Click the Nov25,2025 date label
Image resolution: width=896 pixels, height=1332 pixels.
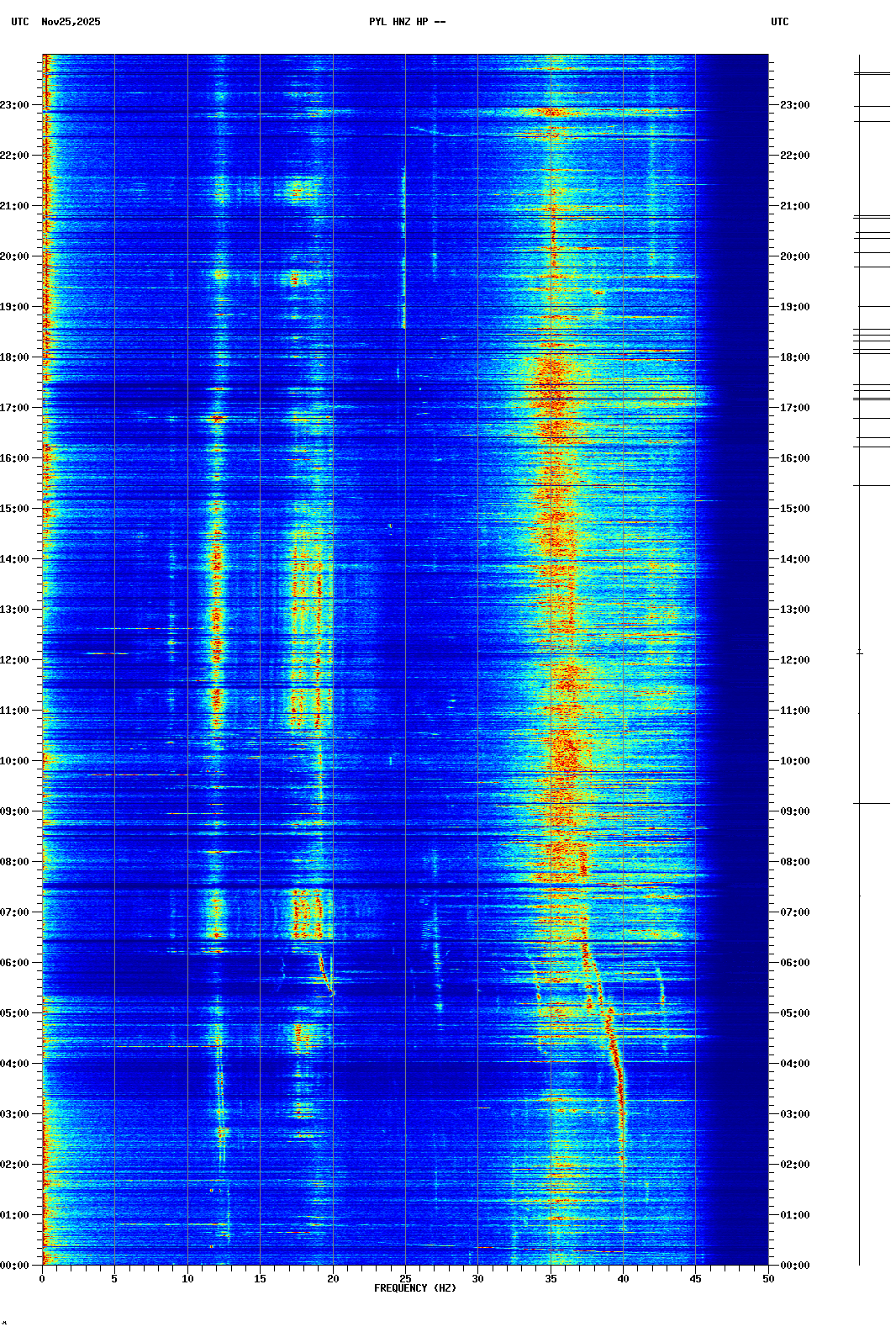(x=71, y=22)
